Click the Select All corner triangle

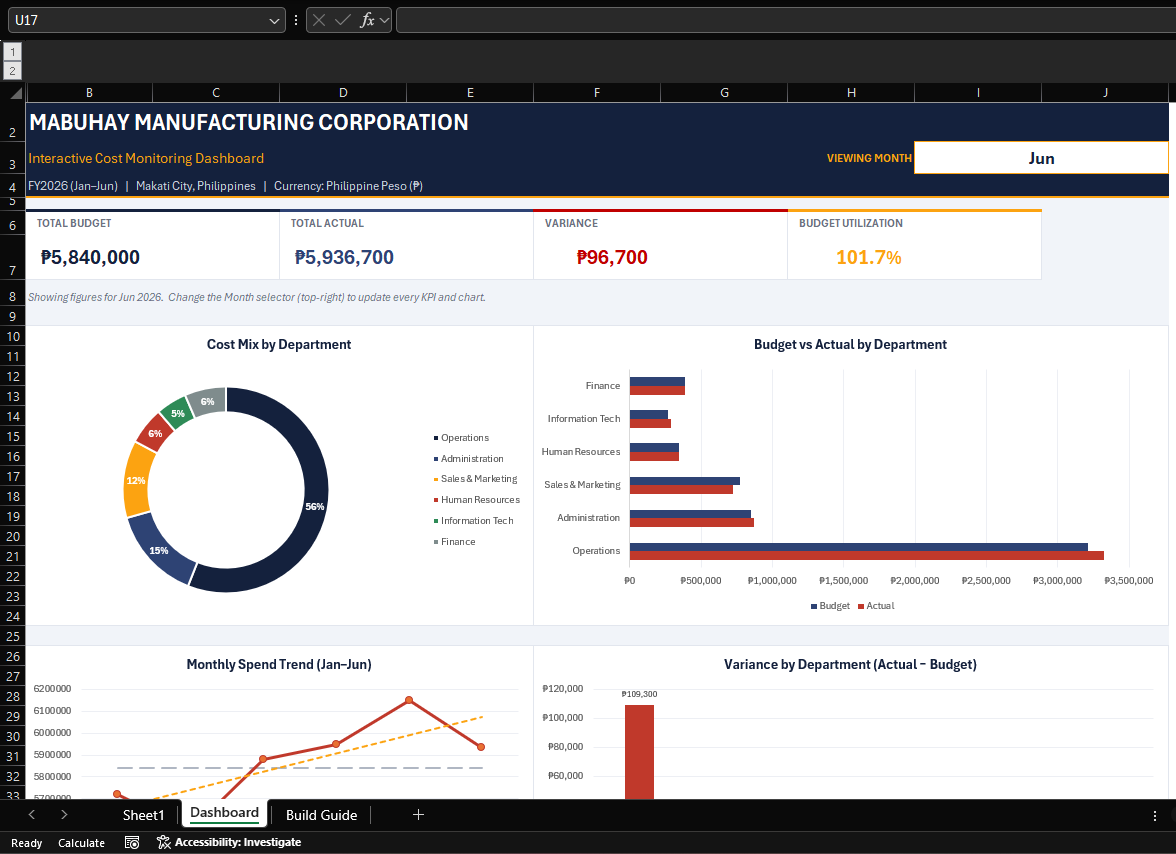point(16,93)
